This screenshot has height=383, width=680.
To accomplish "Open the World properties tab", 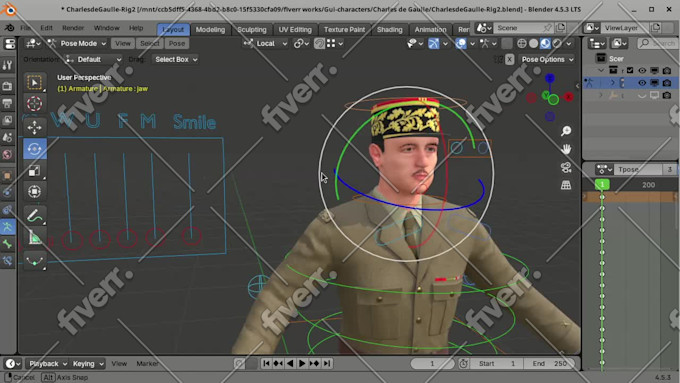I will [7, 154].
